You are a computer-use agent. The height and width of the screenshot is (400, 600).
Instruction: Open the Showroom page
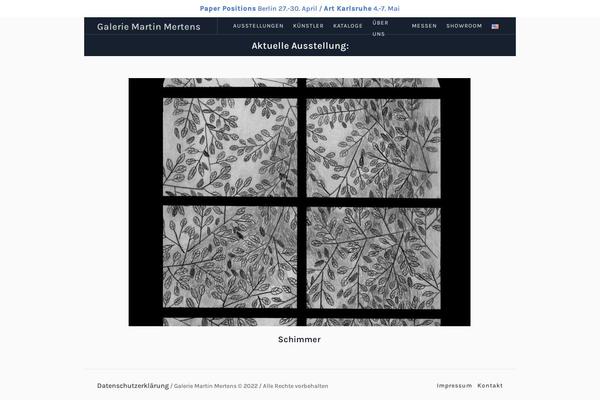464,26
